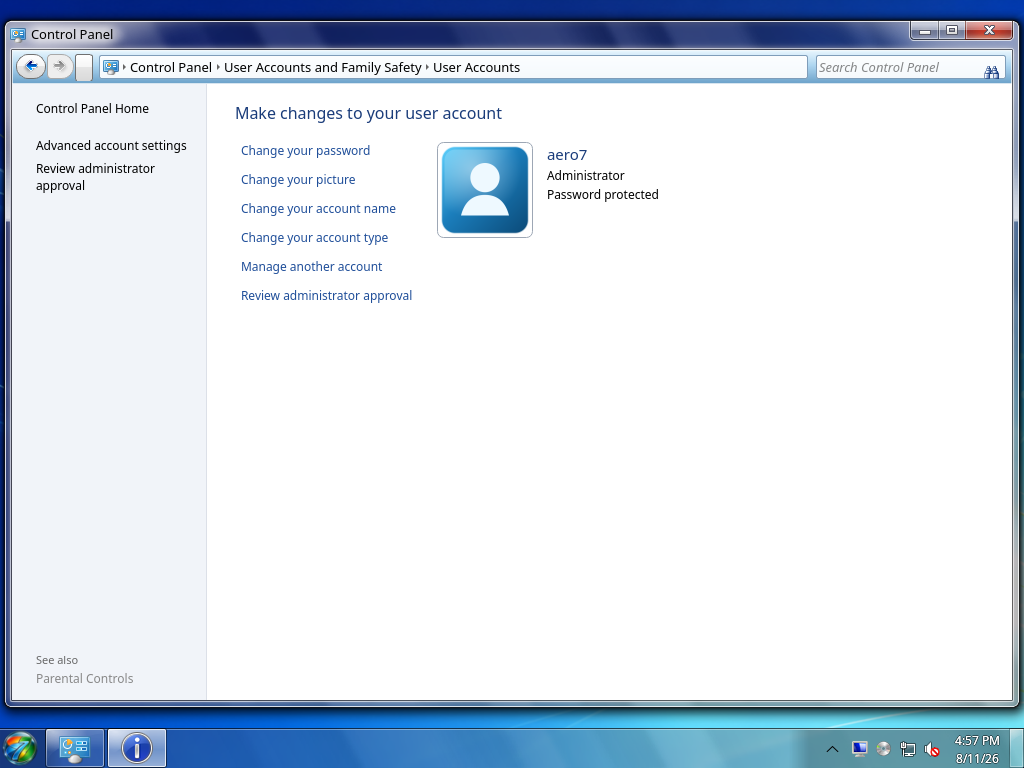The image size is (1024, 768).
Task: Open sidebar Review administrator approval link
Action: tap(95, 177)
